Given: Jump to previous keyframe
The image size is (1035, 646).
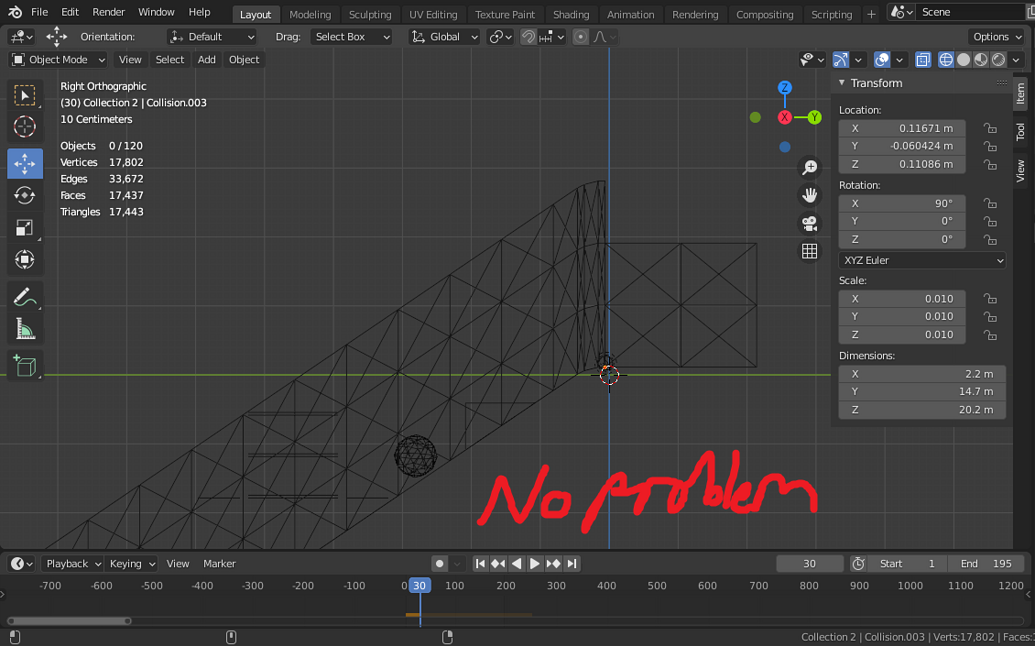Looking at the screenshot, I should click(498, 564).
